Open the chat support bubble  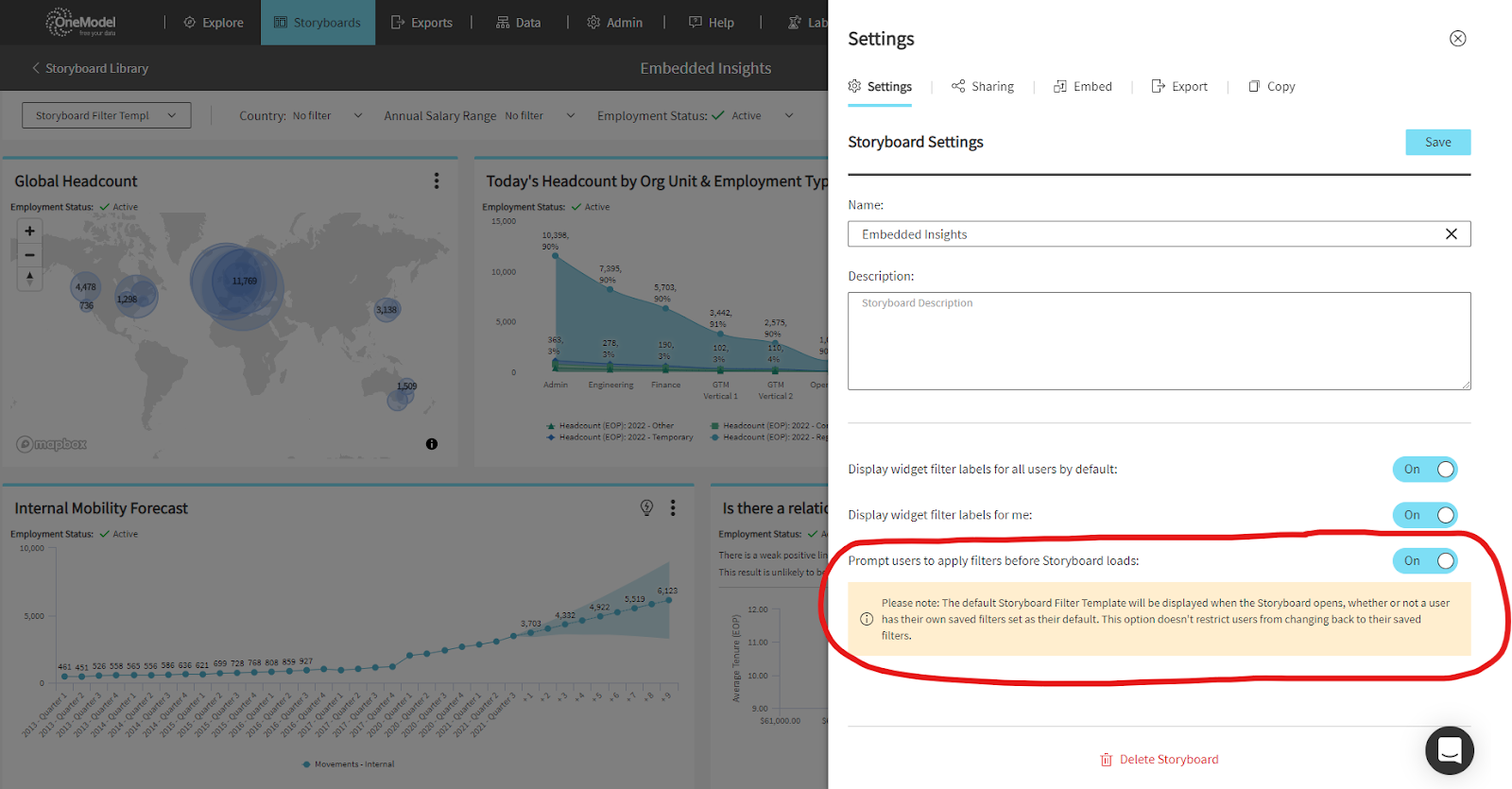tap(1449, 750)
